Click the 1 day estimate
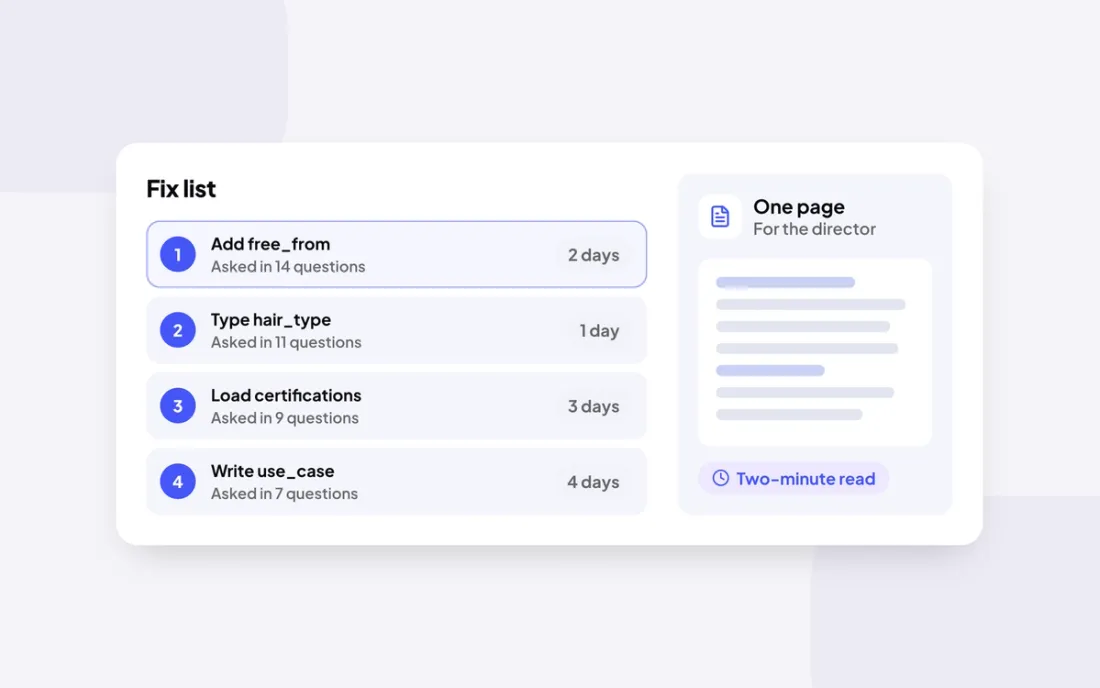This screenshot has width=1100, height=688. 599,330
